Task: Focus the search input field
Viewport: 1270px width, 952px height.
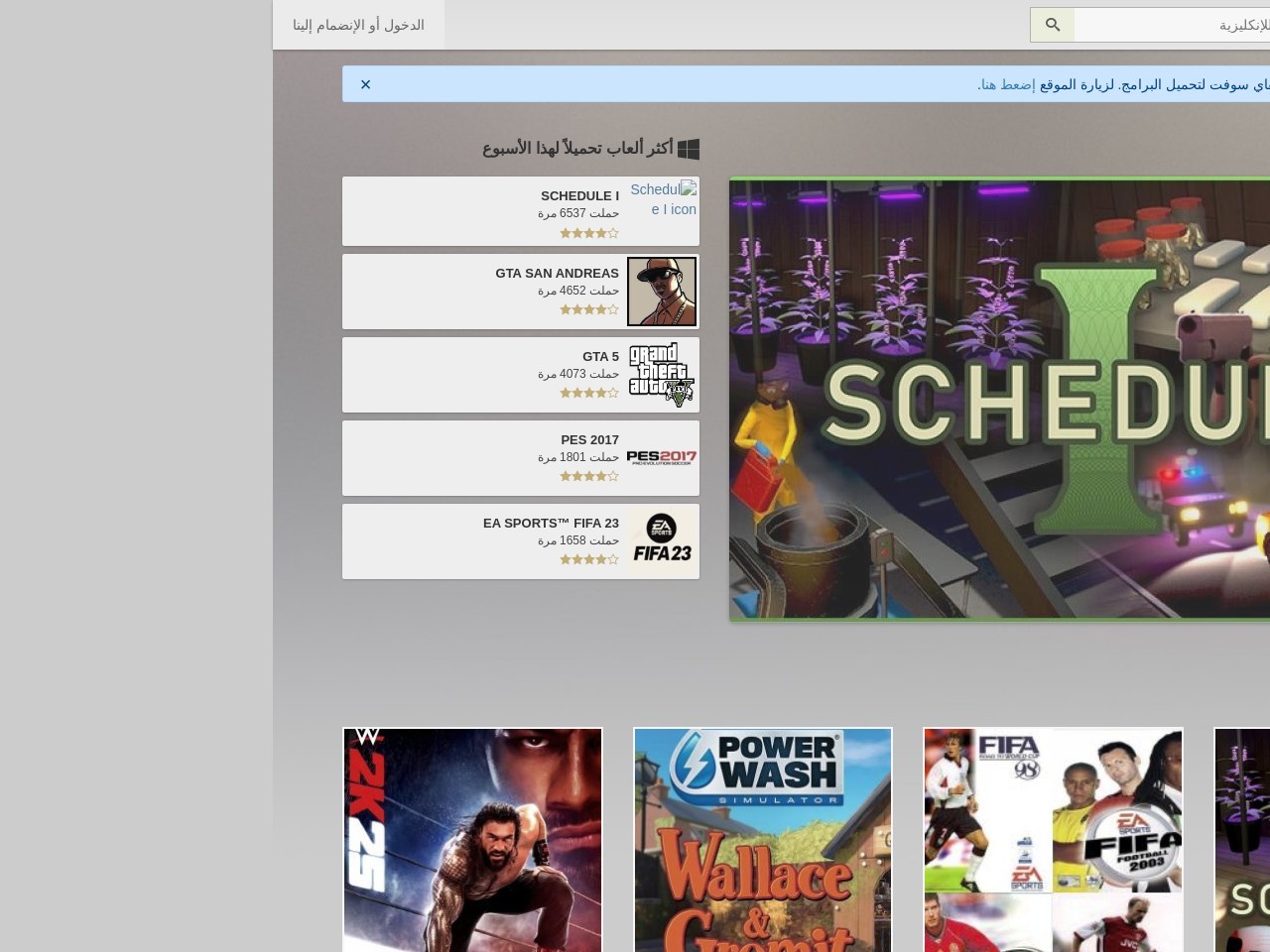Action: point(1172,25)
